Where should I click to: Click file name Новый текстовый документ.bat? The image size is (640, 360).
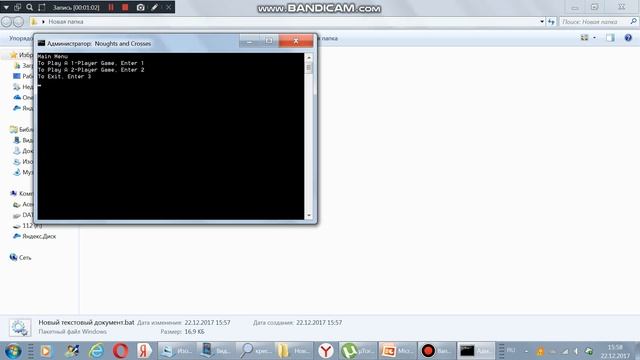pos(86,322)
